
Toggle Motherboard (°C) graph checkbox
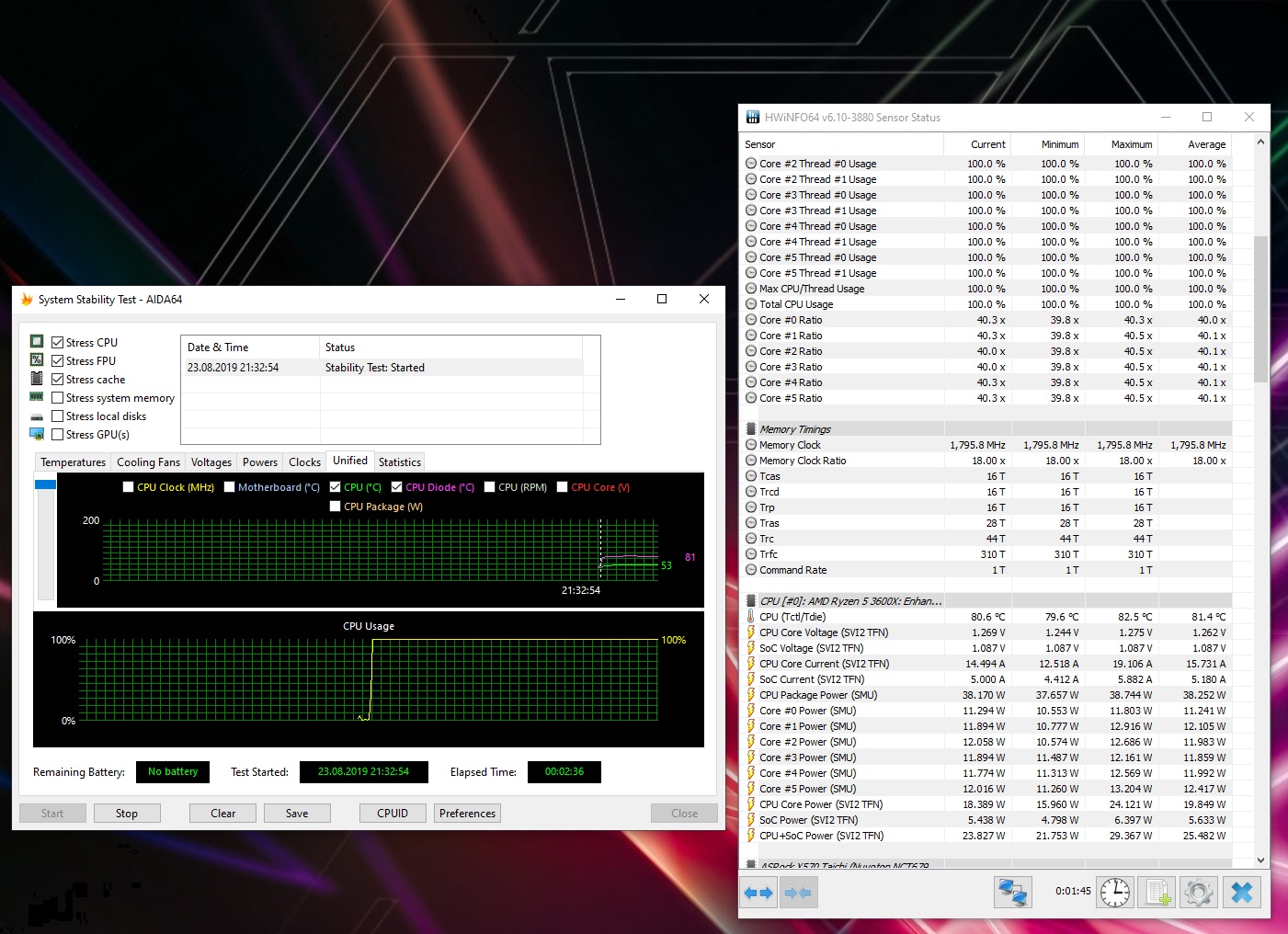click(x=230, y=487)
